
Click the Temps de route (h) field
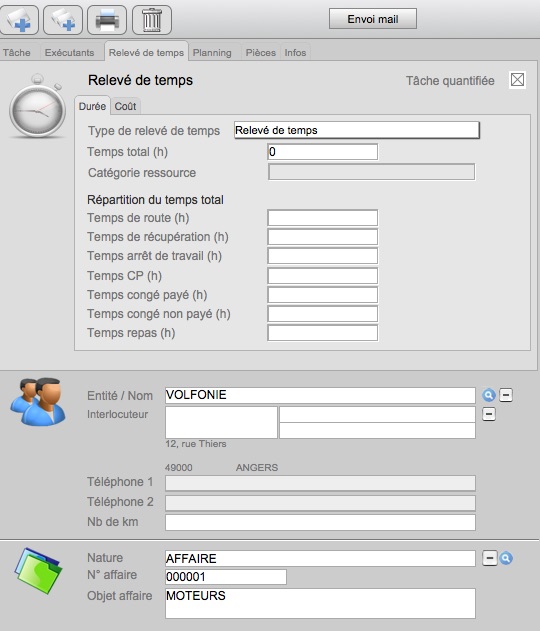coord(323,218)
